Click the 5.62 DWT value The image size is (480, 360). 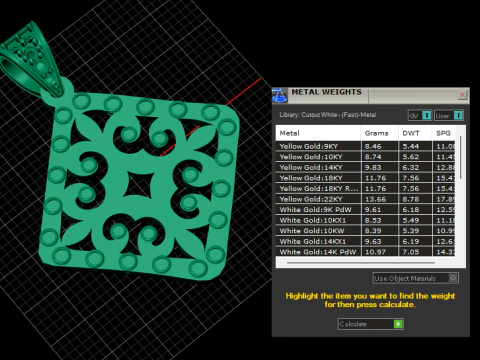coord(411,157)
